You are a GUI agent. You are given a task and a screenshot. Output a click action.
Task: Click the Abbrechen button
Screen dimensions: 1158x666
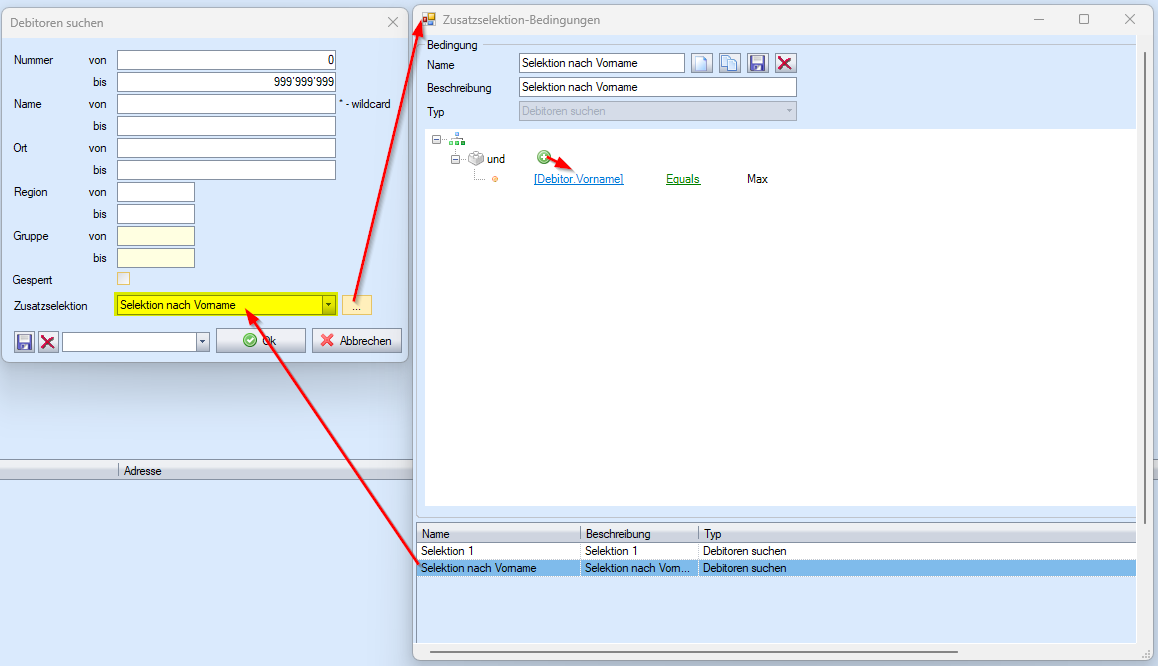pos(357,340)
